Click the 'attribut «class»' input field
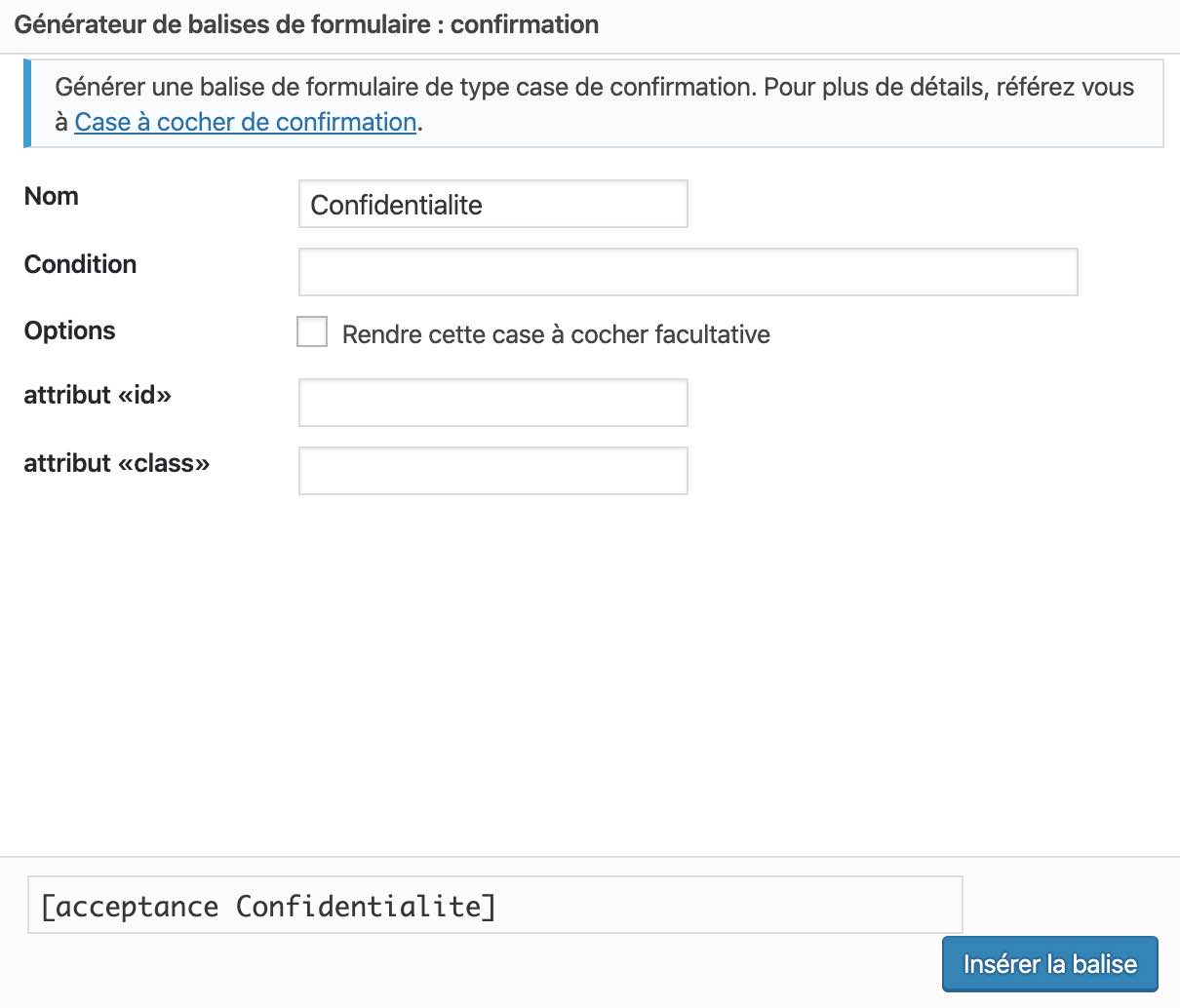The image size is (1180, 1008). tap(492, 470)
